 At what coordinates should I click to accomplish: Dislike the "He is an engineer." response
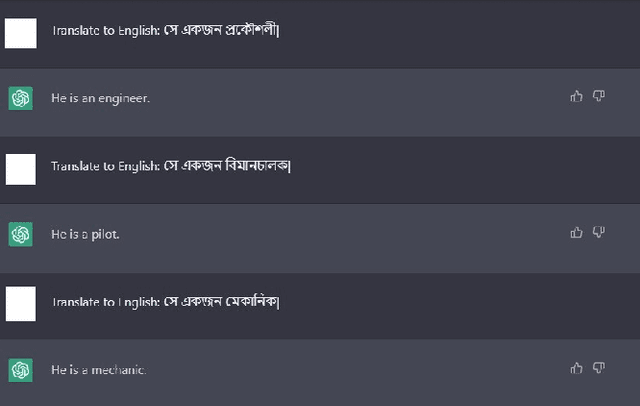pyautogui.click(x=599, y=96)
